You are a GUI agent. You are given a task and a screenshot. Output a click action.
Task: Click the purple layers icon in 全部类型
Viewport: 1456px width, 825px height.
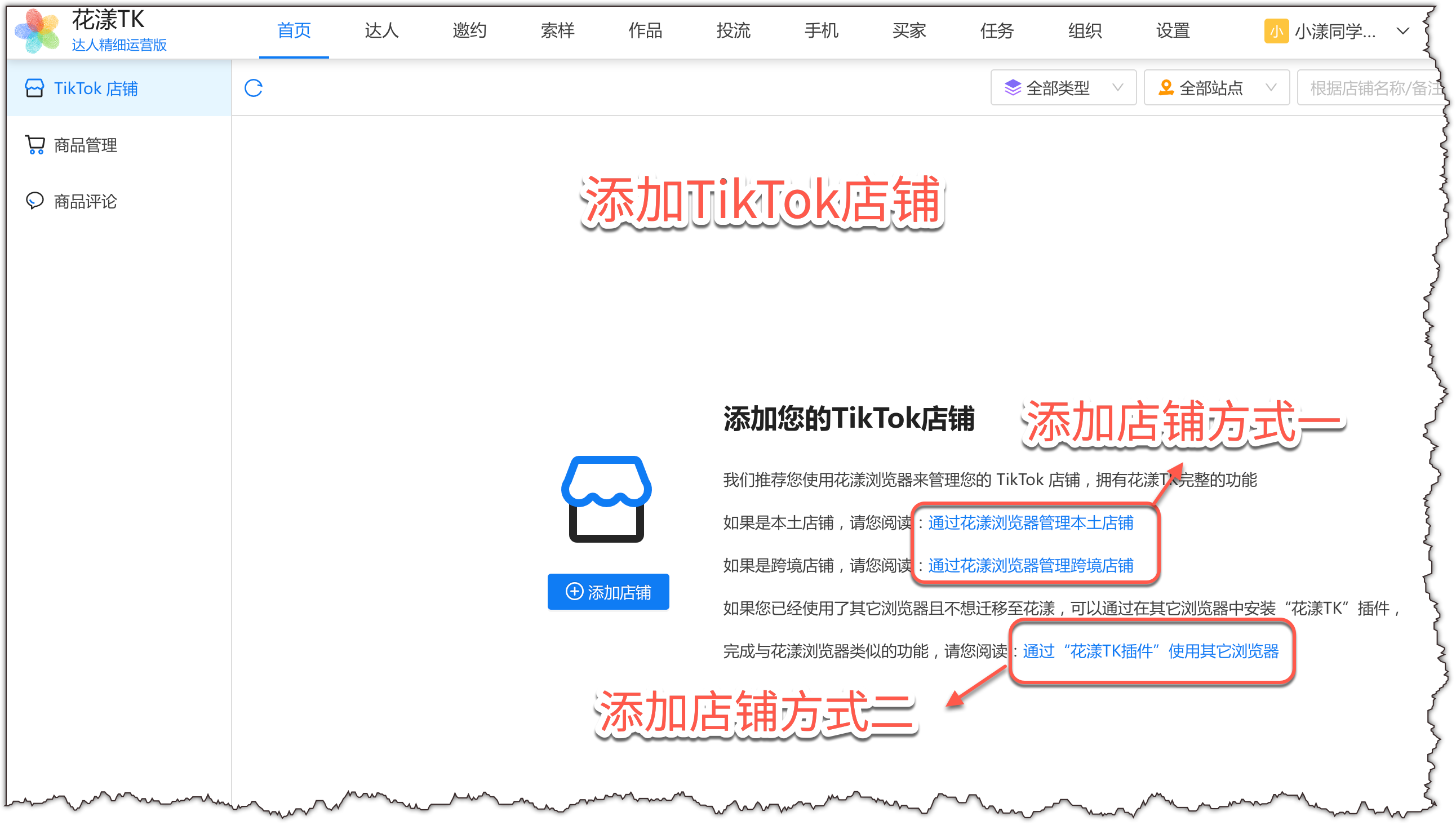(x=1013, y=88)
